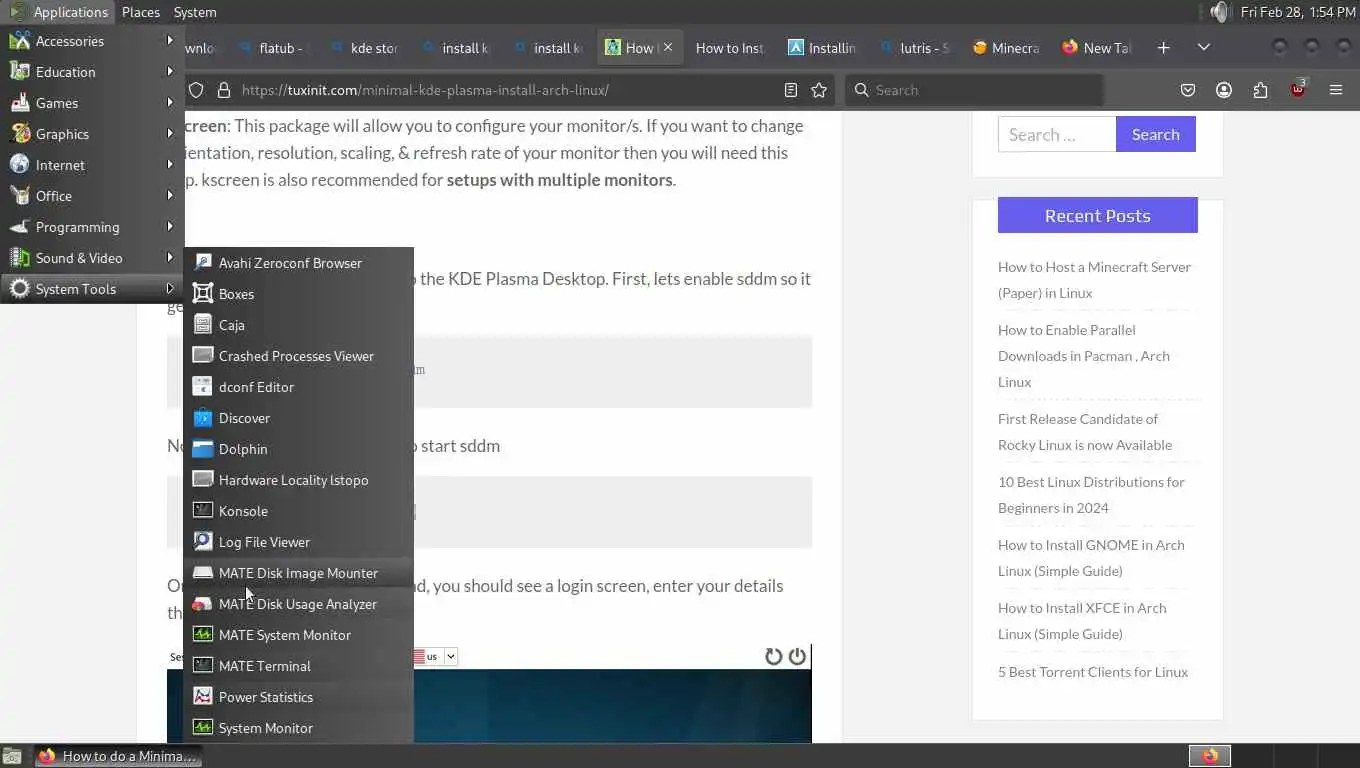The width and height of the screenshot is (1360, 768).
Task: Open Firefox account icon
Action: [x=1224, y=90]
